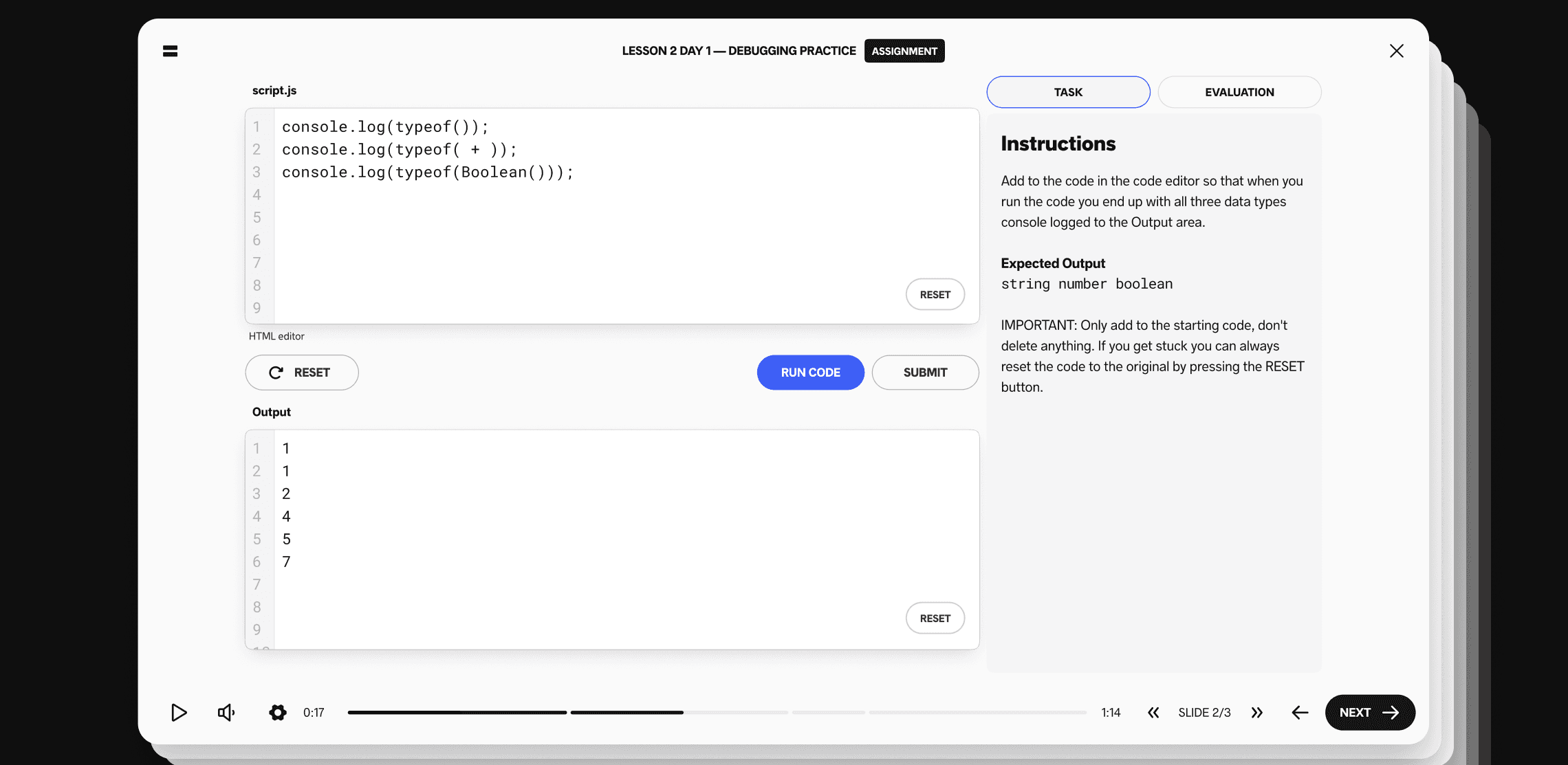Open playback settings gear icon
This screenshot has height=765, width=1568.
click(277, 713)
